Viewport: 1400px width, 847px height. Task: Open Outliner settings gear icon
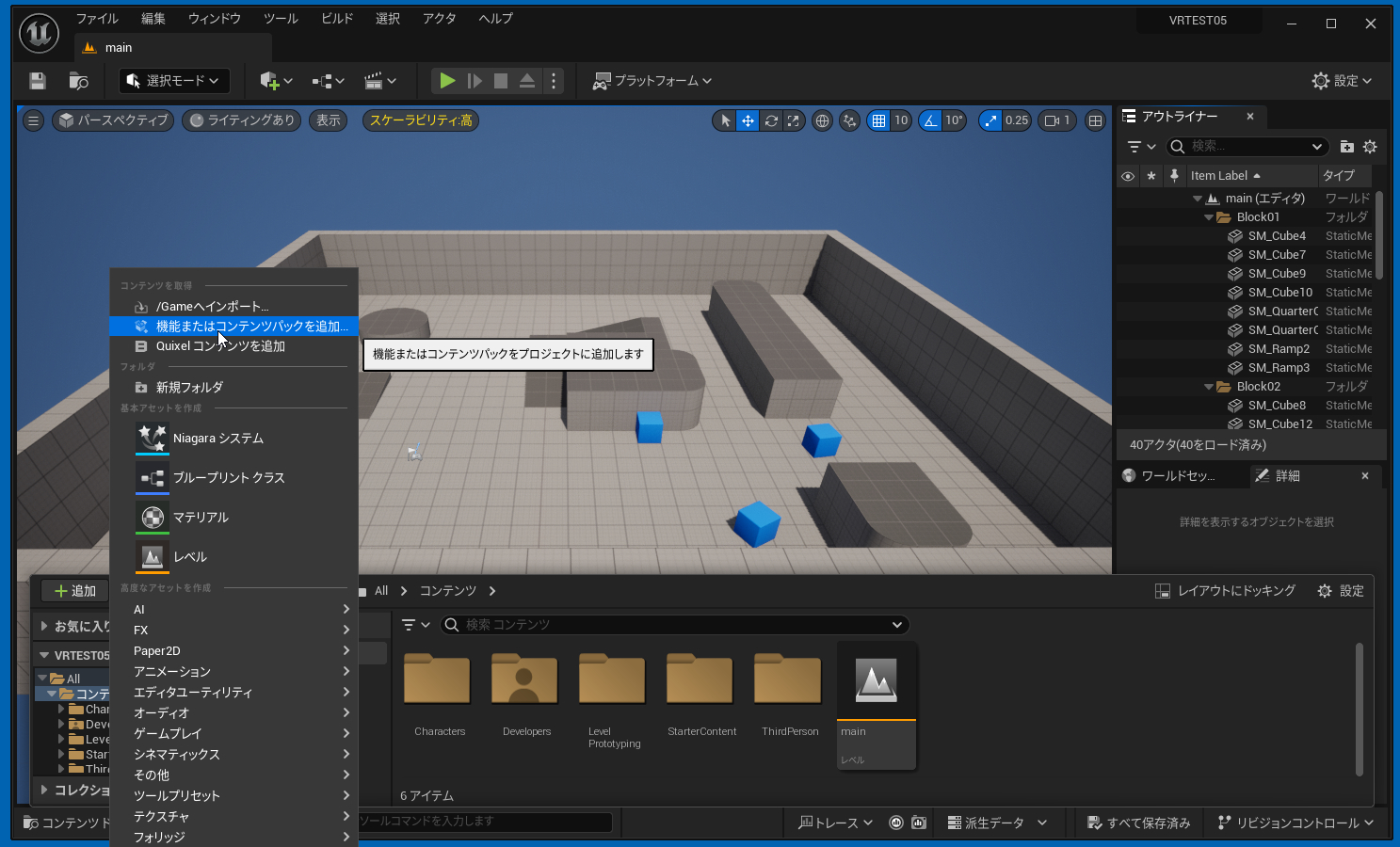pos(1370,147)
